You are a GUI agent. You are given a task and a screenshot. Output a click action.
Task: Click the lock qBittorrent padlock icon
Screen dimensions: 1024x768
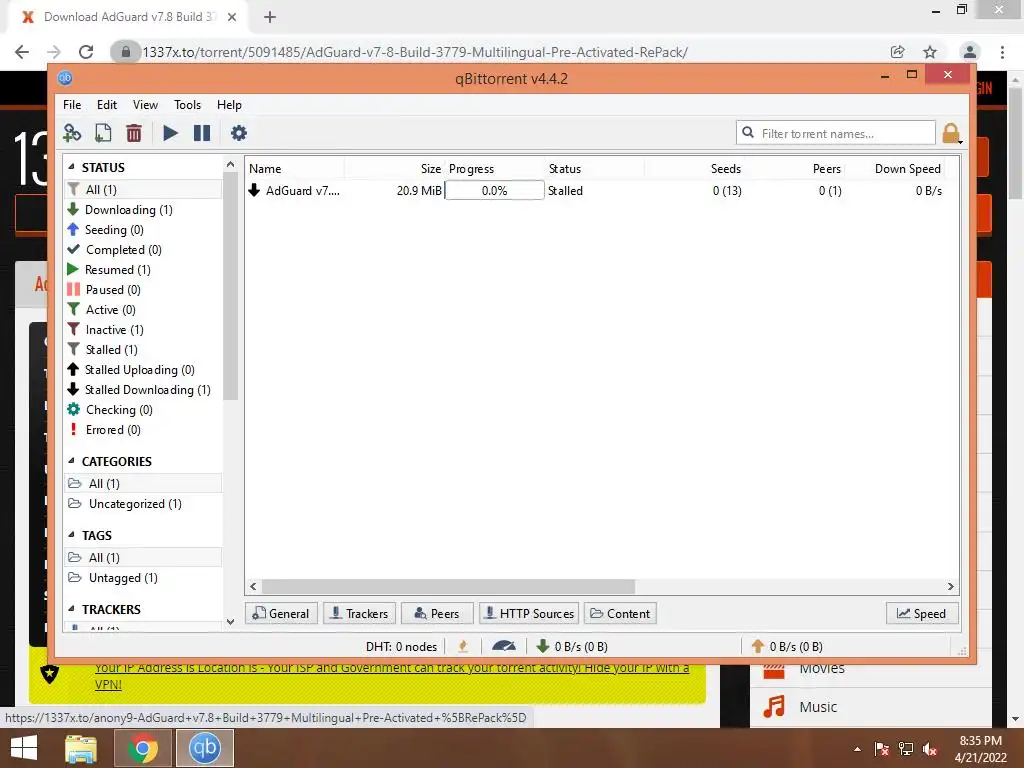pos(952,133)
